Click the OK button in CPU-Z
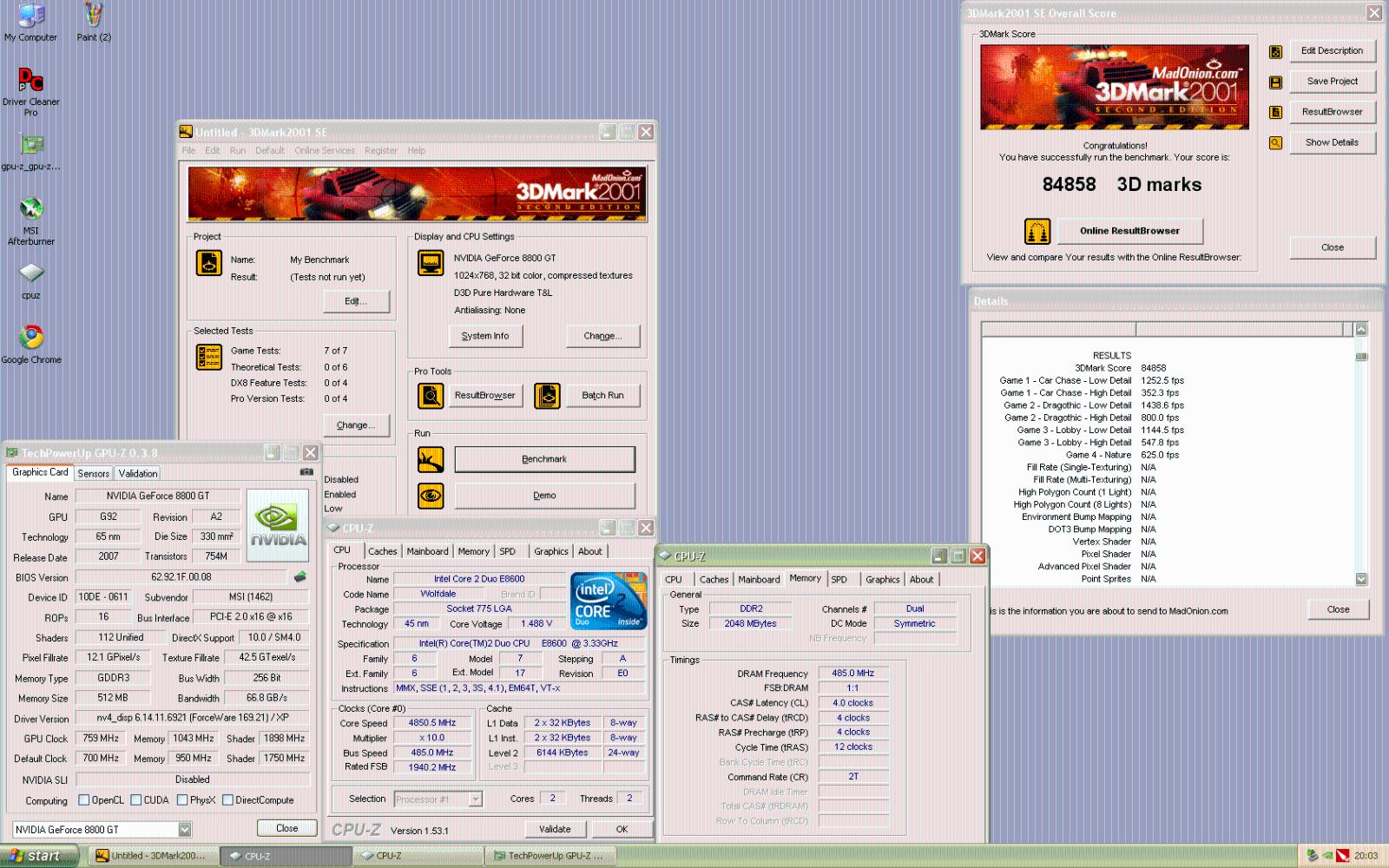The height and width of the screenshot is (868, 1389). [622, 829]
